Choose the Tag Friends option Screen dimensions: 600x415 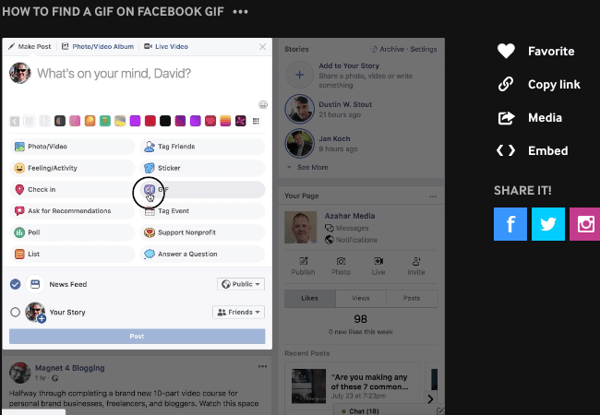coord(202,146)
